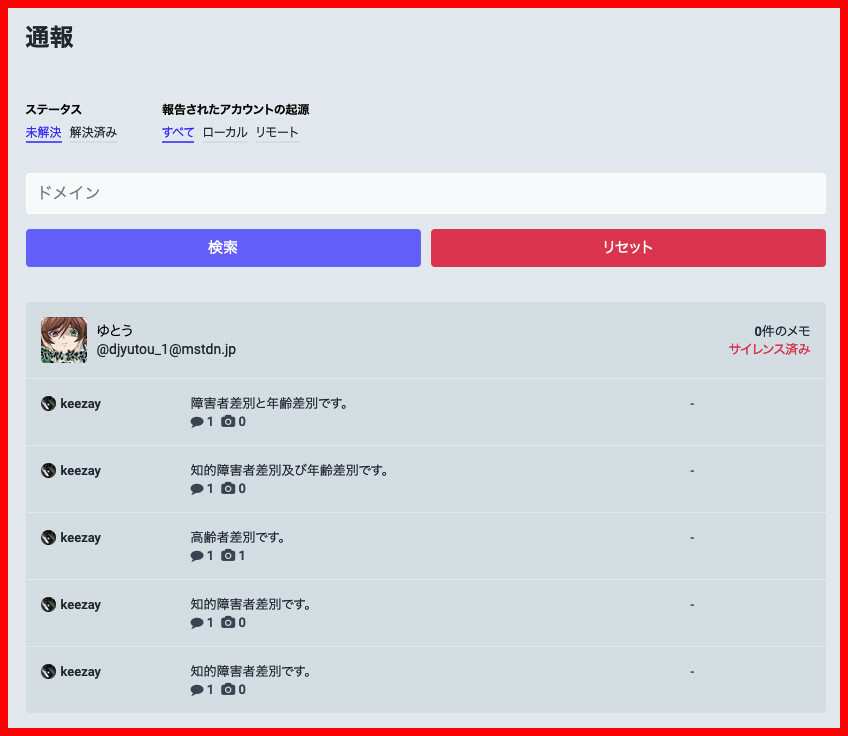The height and width of the screenshot is (736, 848).
Task: Click the comment bubble icon under 知的障害者差別及び年齢差別です
Action: (197, 489)
